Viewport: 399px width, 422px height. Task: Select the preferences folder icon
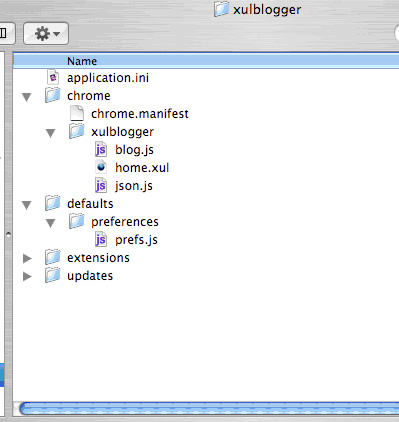point(77,221)
